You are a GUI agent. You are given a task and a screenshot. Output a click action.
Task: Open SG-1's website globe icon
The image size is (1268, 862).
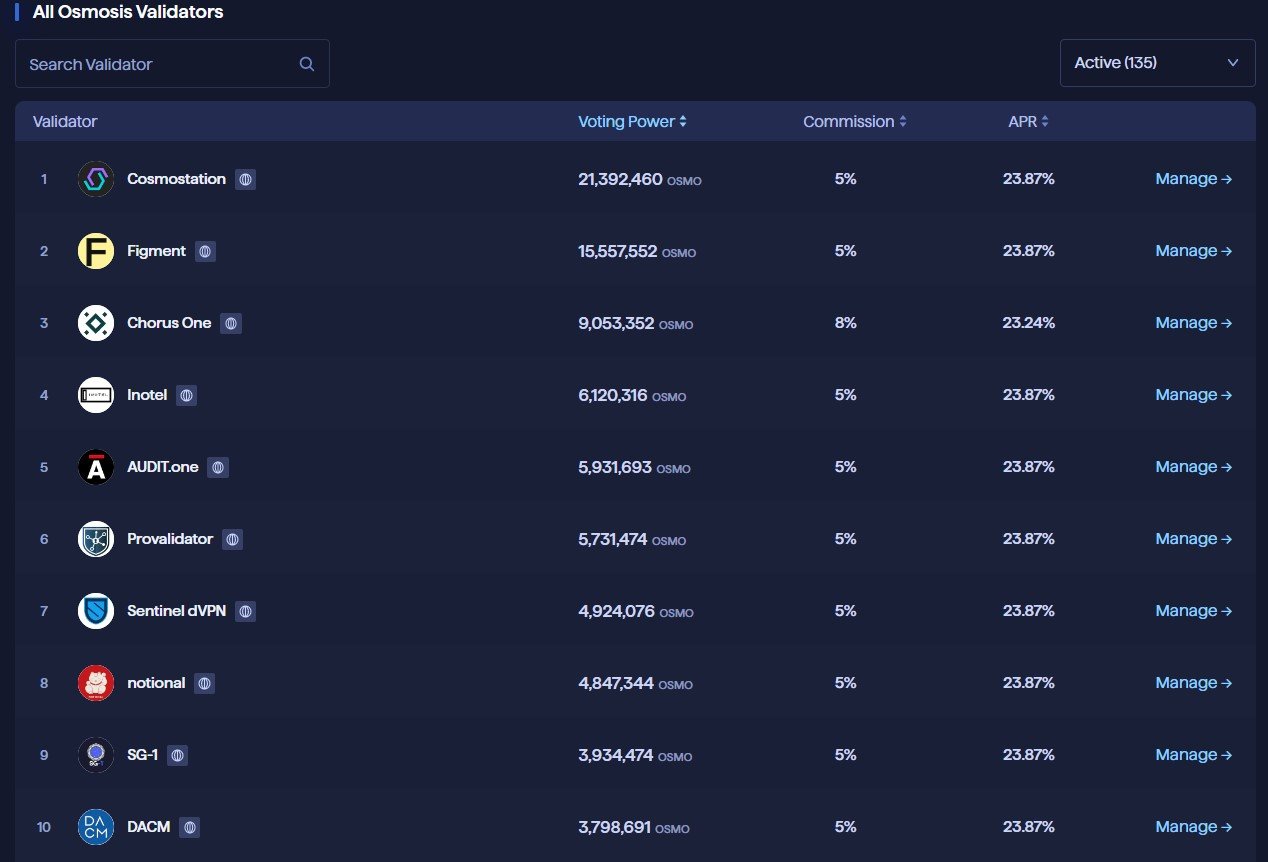[x=177, y=756]
